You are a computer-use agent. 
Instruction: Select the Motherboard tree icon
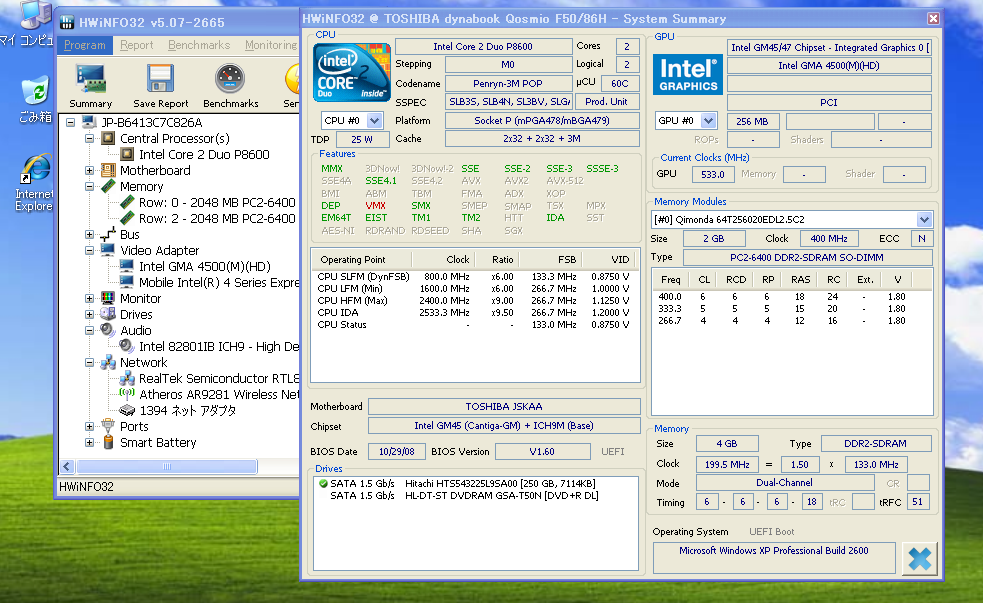[108, 170]
